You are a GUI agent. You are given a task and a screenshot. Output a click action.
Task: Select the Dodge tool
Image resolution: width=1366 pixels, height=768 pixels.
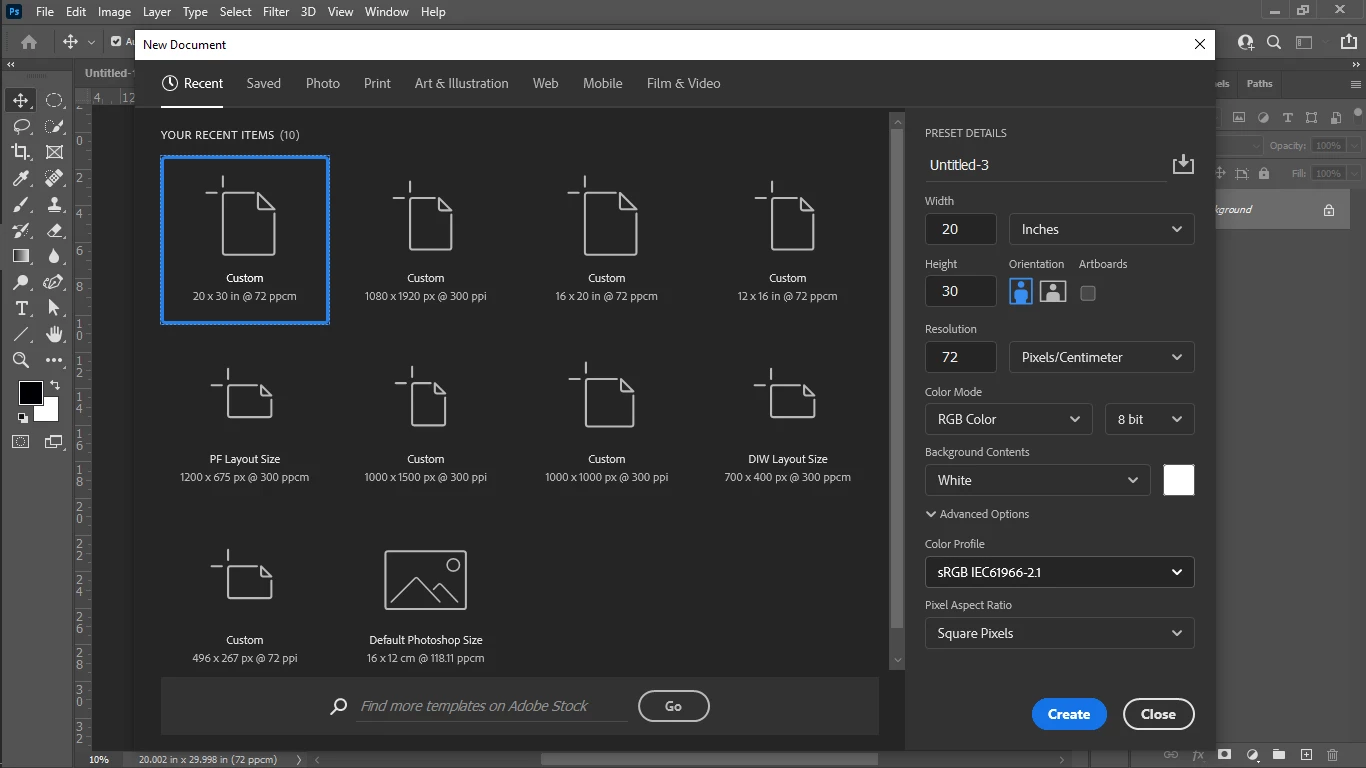[x=20, y=282]
